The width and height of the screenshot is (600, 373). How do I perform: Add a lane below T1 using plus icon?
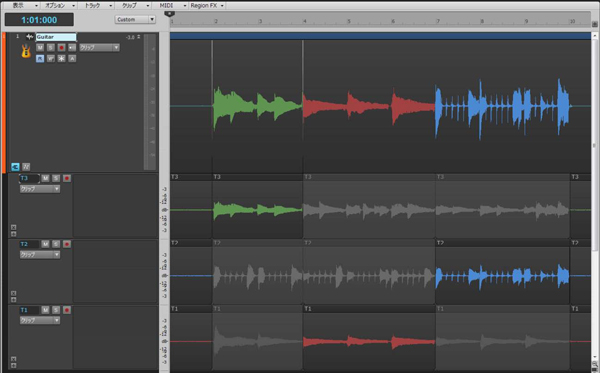click(x=13, y=366)
